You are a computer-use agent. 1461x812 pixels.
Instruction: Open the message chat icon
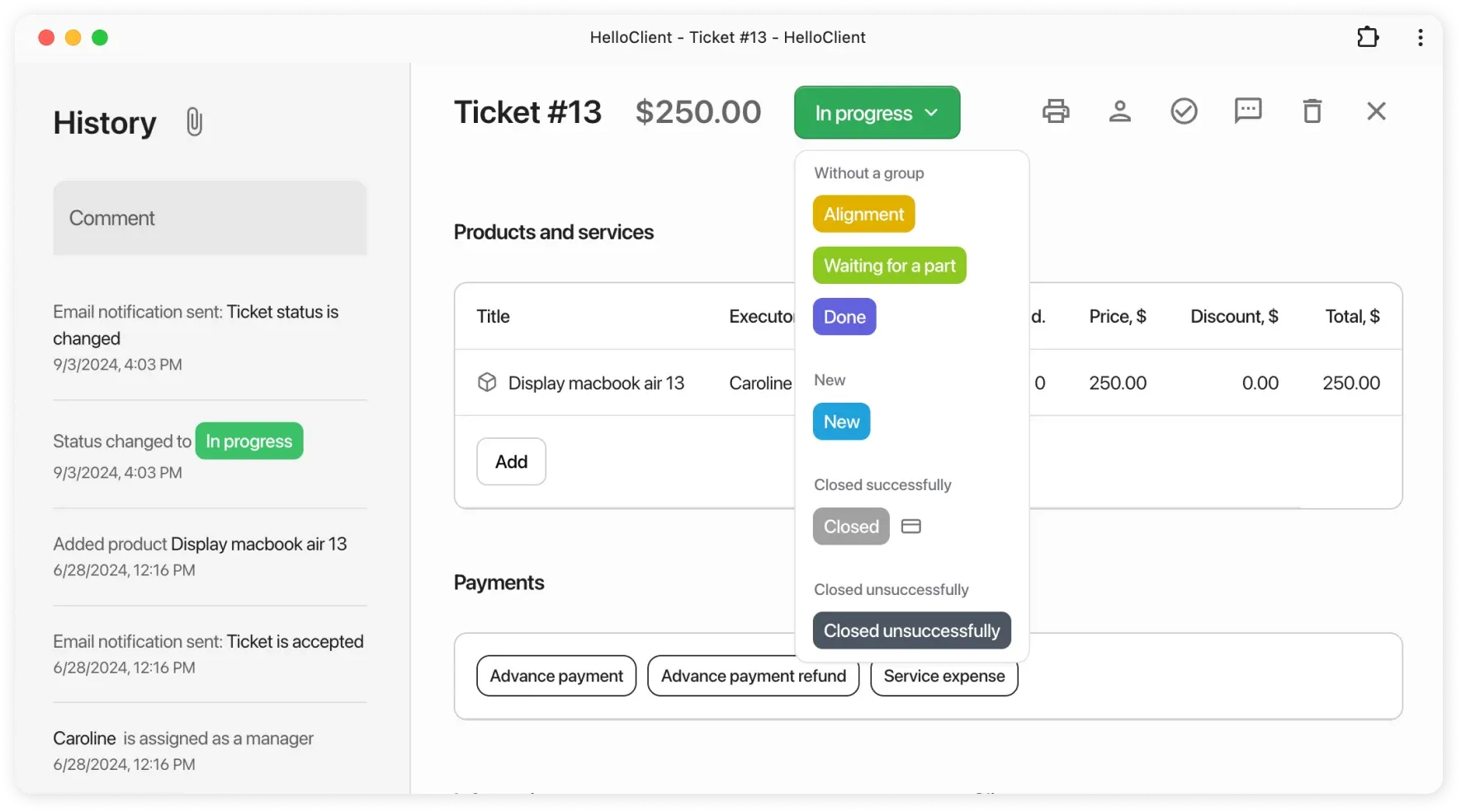[x=1248, y=111]
